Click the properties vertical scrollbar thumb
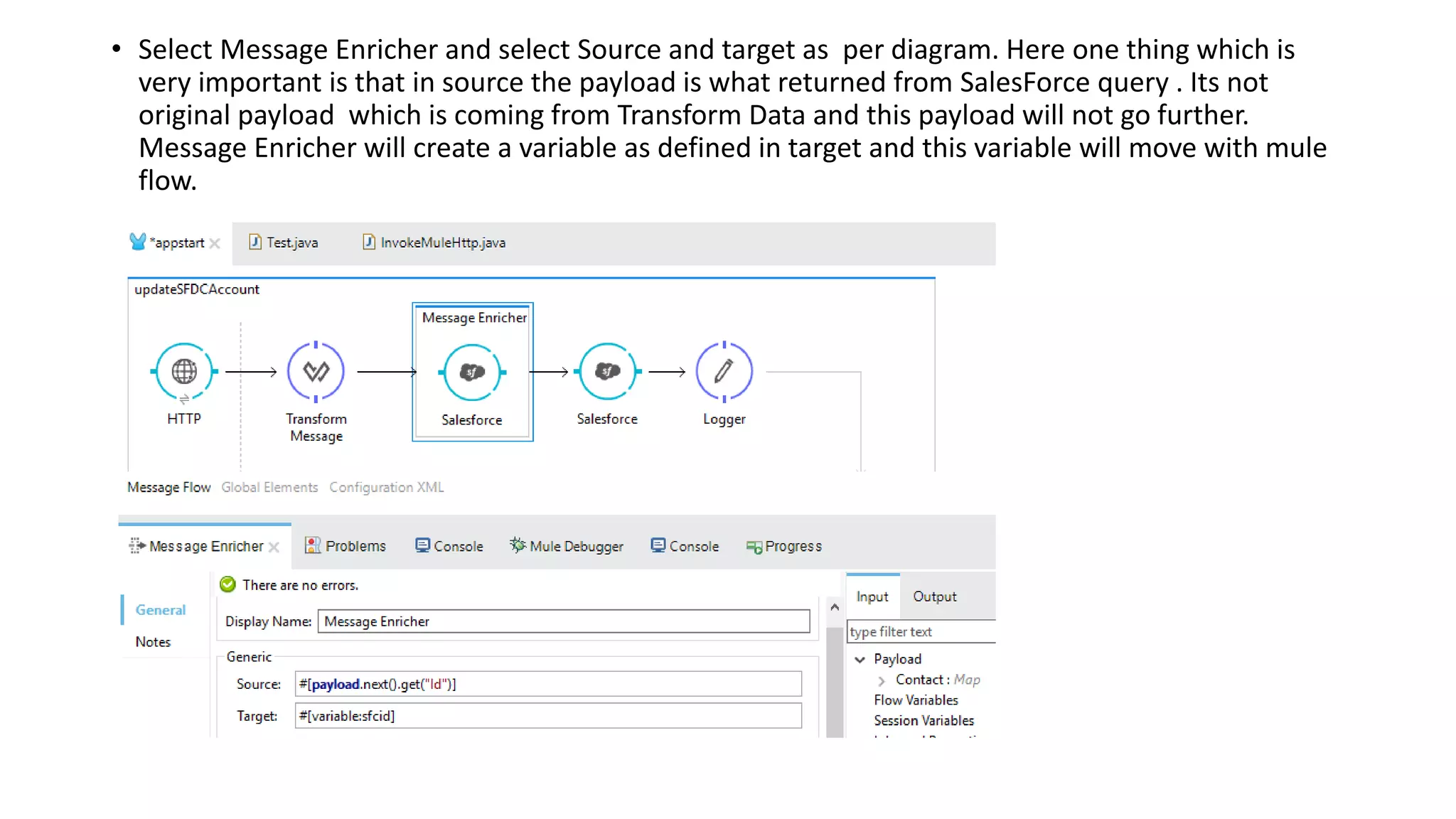 click(835, 681)
